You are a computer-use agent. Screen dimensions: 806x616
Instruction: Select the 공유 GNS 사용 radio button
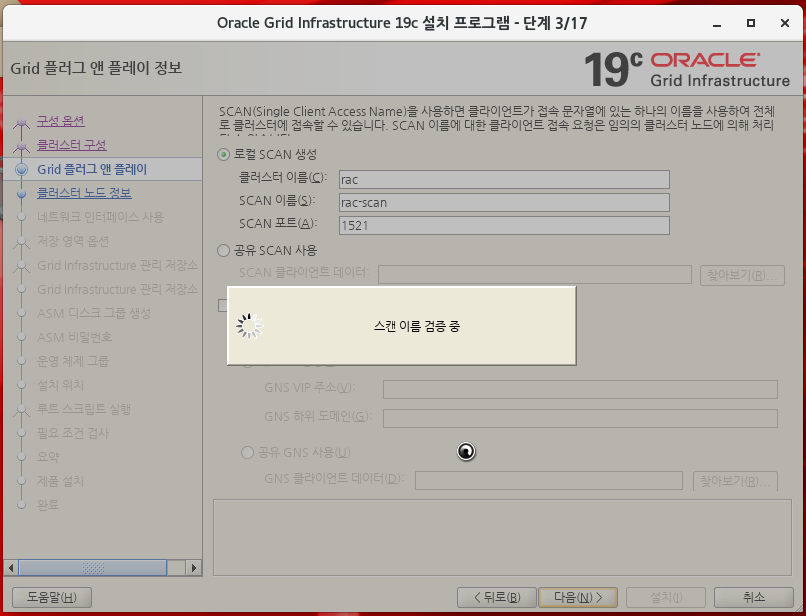click(247, 452)
